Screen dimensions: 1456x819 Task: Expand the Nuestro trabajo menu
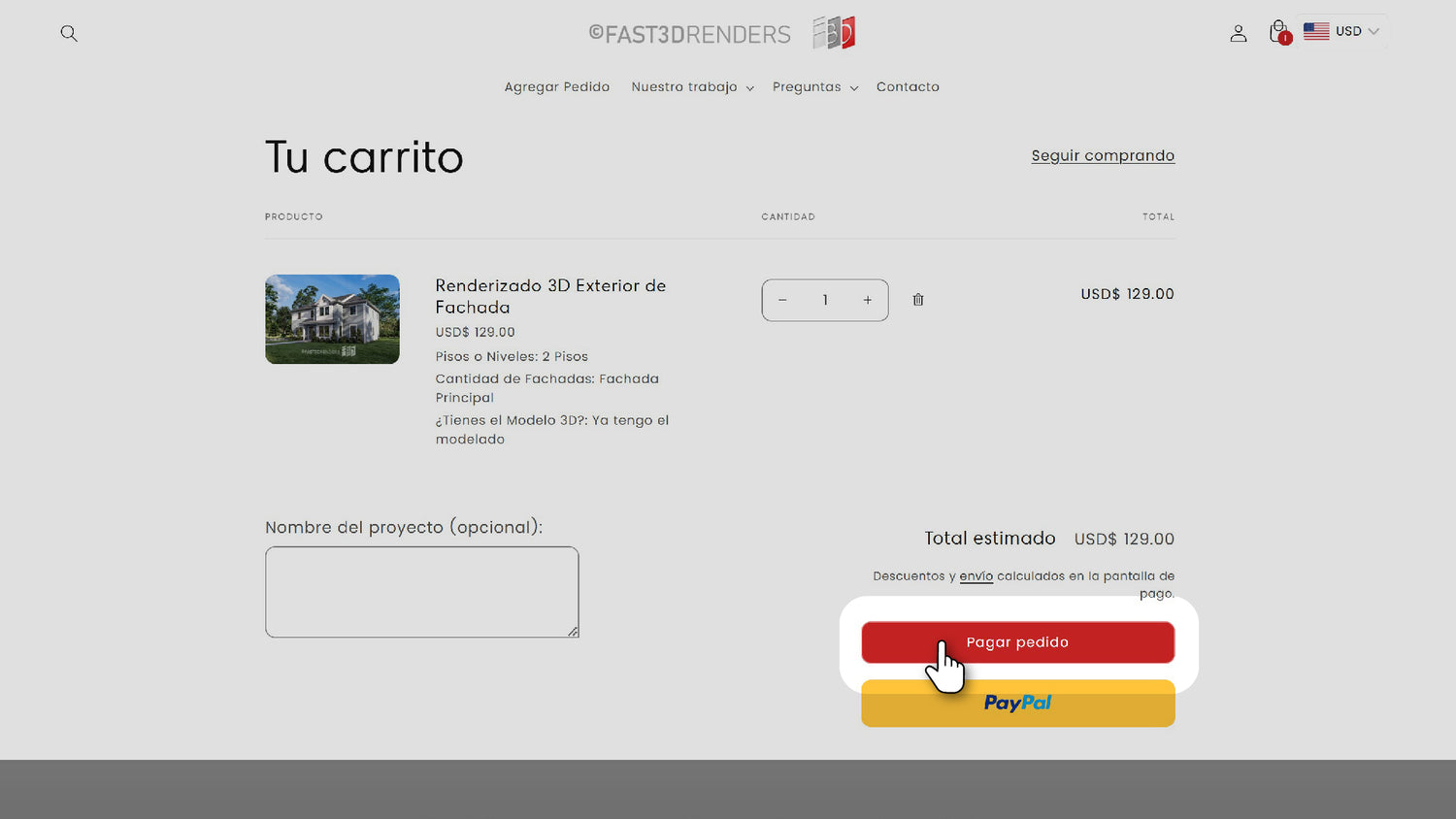[692, 87]
